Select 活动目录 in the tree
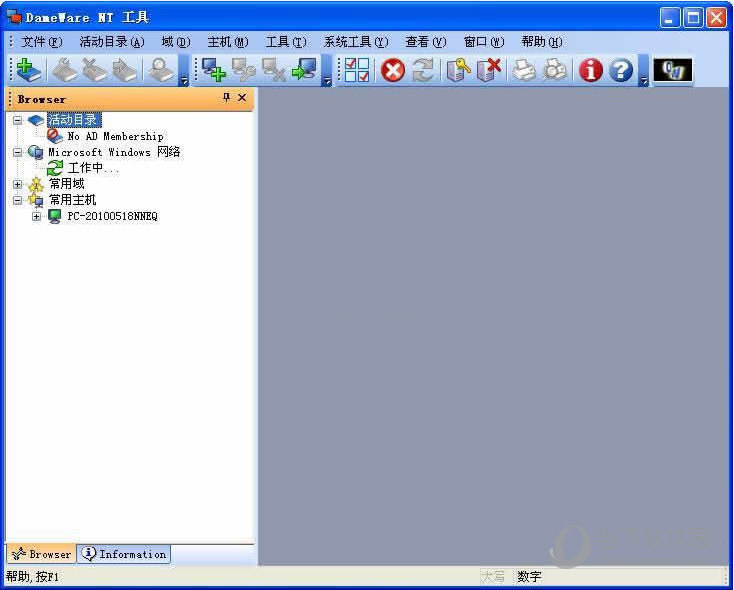Image resolution: width=734 pixels, height=590 pixels. [73, 120]
